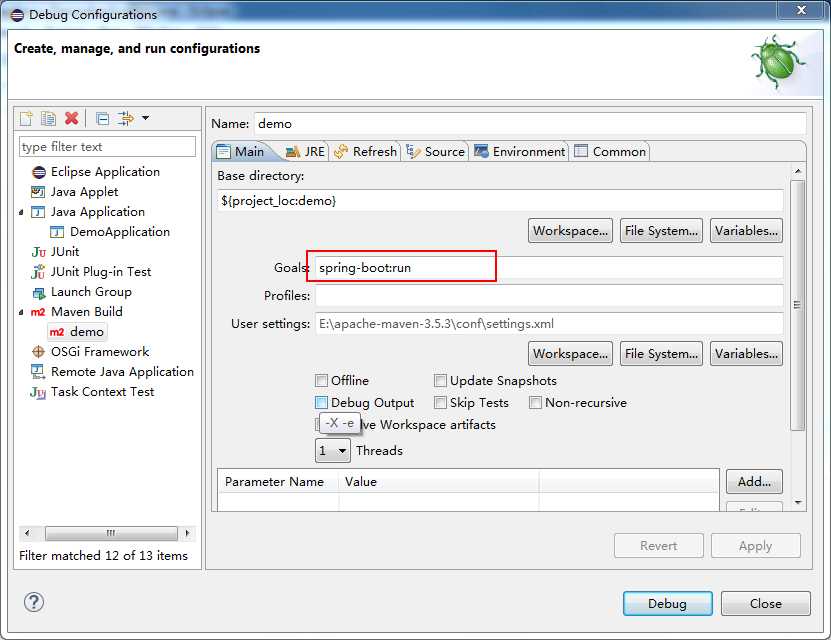This screenshot has width=831, height=640.
Task: Click the Duplicate launch configuration icon
Action: click(48, 118)
